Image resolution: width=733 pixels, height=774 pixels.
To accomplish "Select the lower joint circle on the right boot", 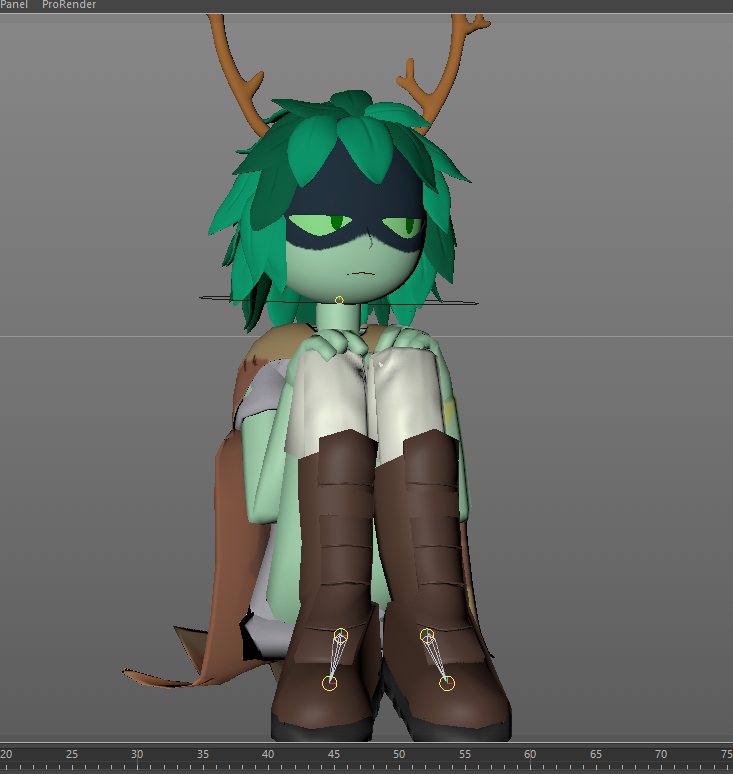I will [x=447, y=683].
